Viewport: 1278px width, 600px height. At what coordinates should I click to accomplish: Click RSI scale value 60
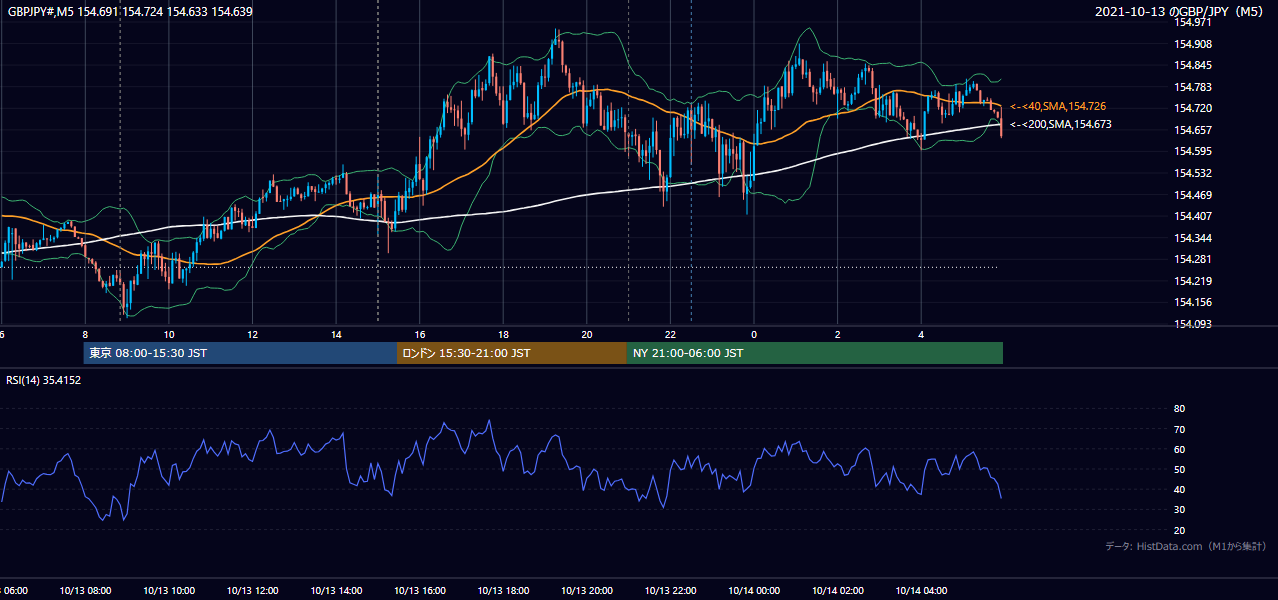[x=1179, y=449]
